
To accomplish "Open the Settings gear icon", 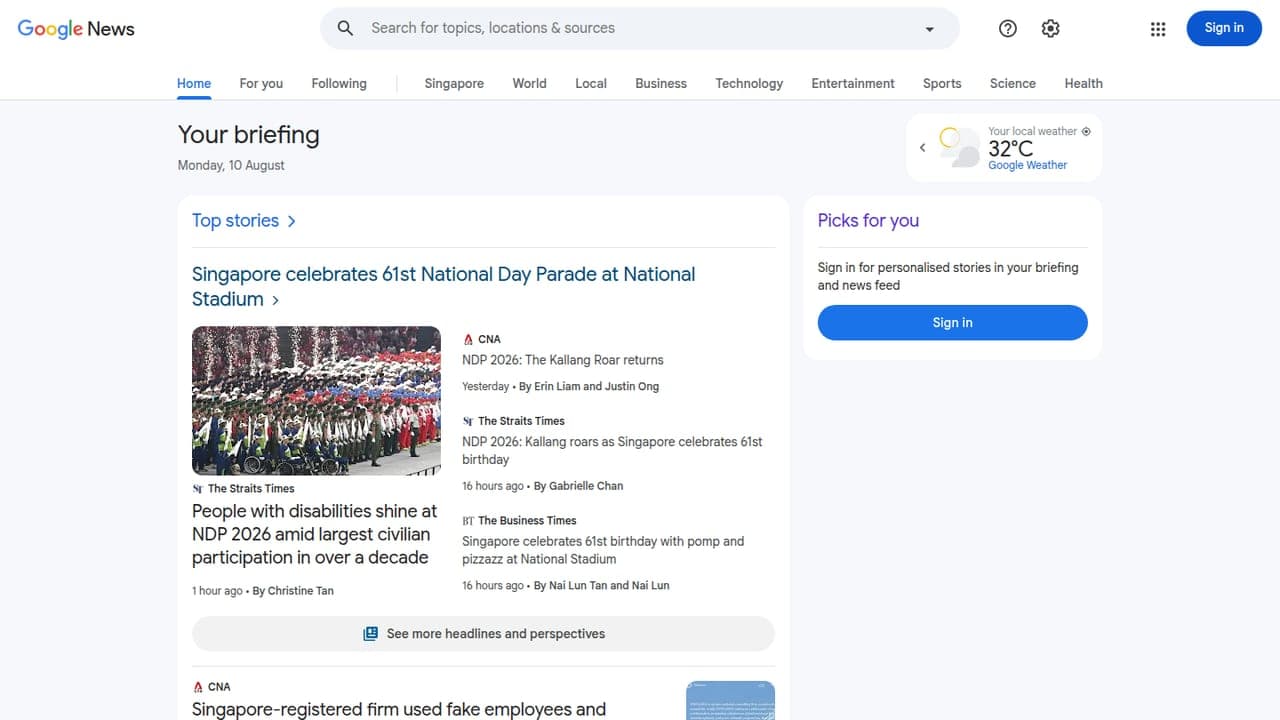I will [1050, 29].
